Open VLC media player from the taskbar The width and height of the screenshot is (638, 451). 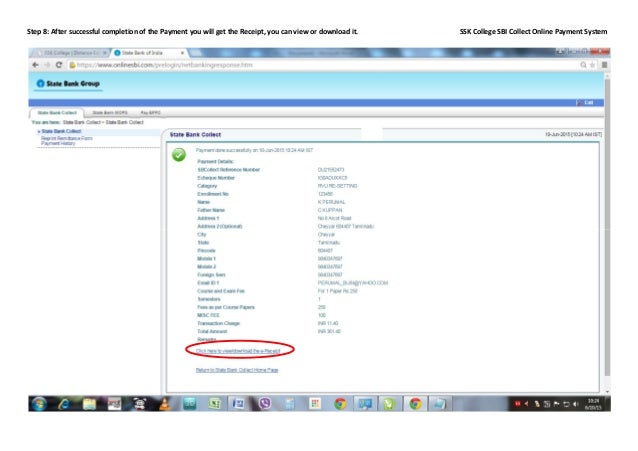click(x=165, y=404)
